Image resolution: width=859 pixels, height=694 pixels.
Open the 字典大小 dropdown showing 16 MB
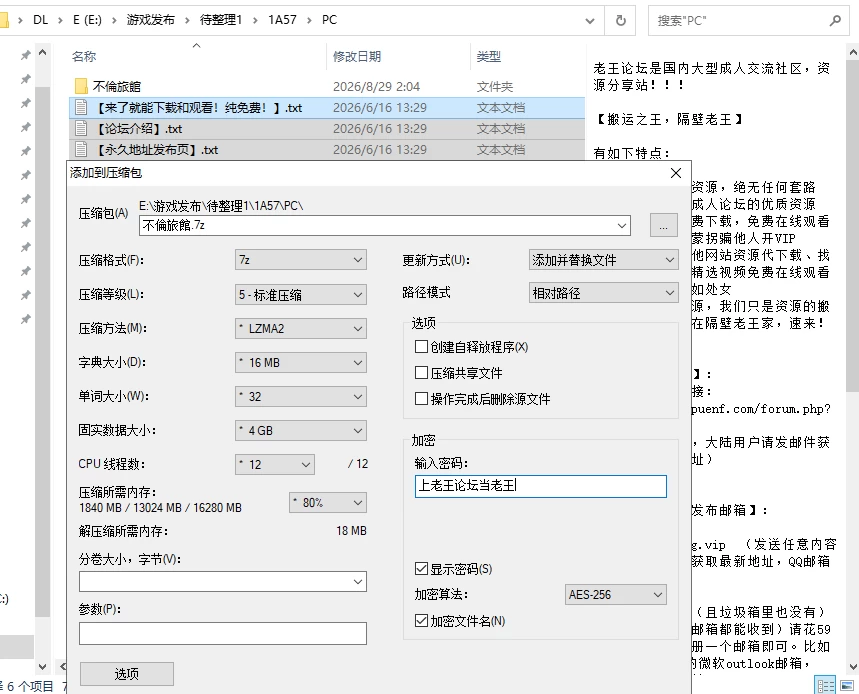coord(301,363)
